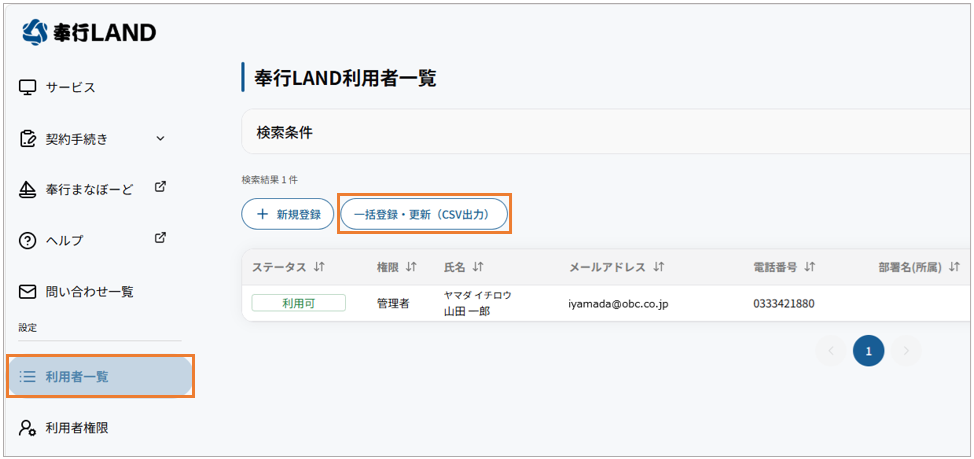974x459 pixels.
Task: Go to next page arrow
Action: coord(906,351)
